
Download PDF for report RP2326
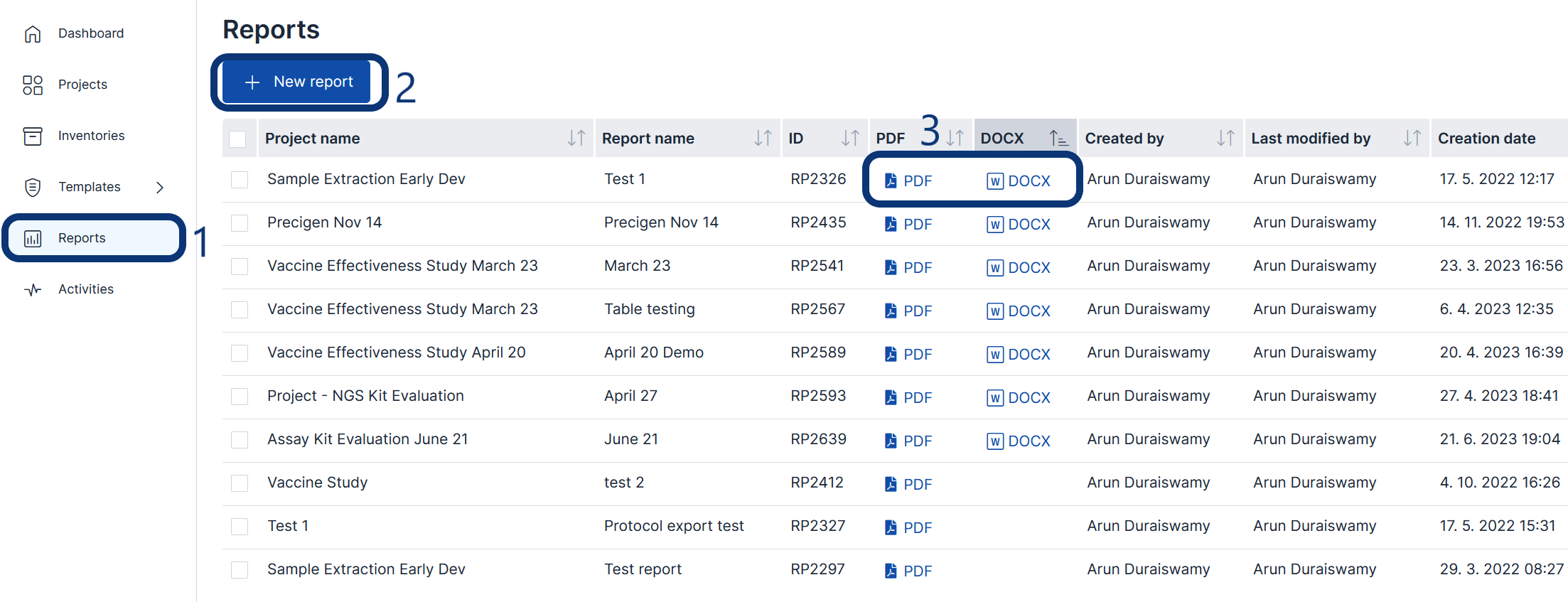coord(908,181)
